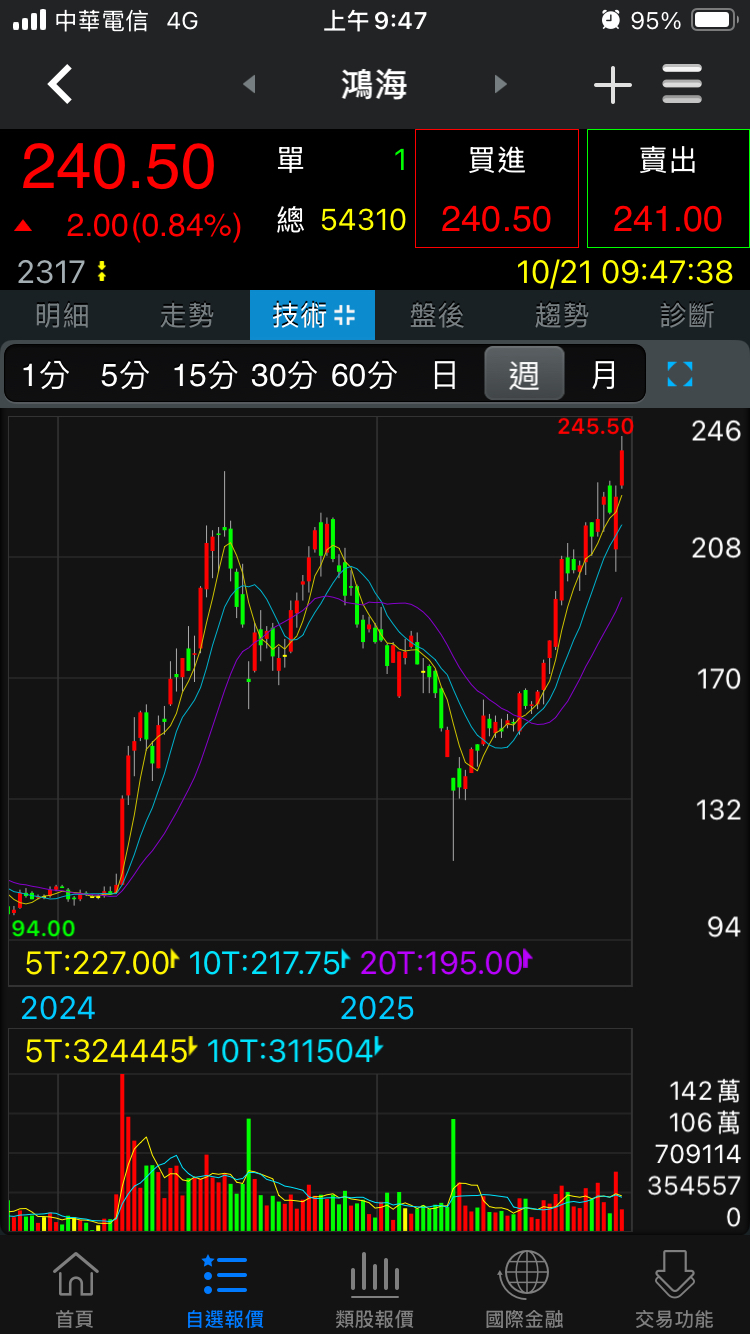Select the 15分 interval
This screenshot has height=1334, width=750.
(204, 375)
